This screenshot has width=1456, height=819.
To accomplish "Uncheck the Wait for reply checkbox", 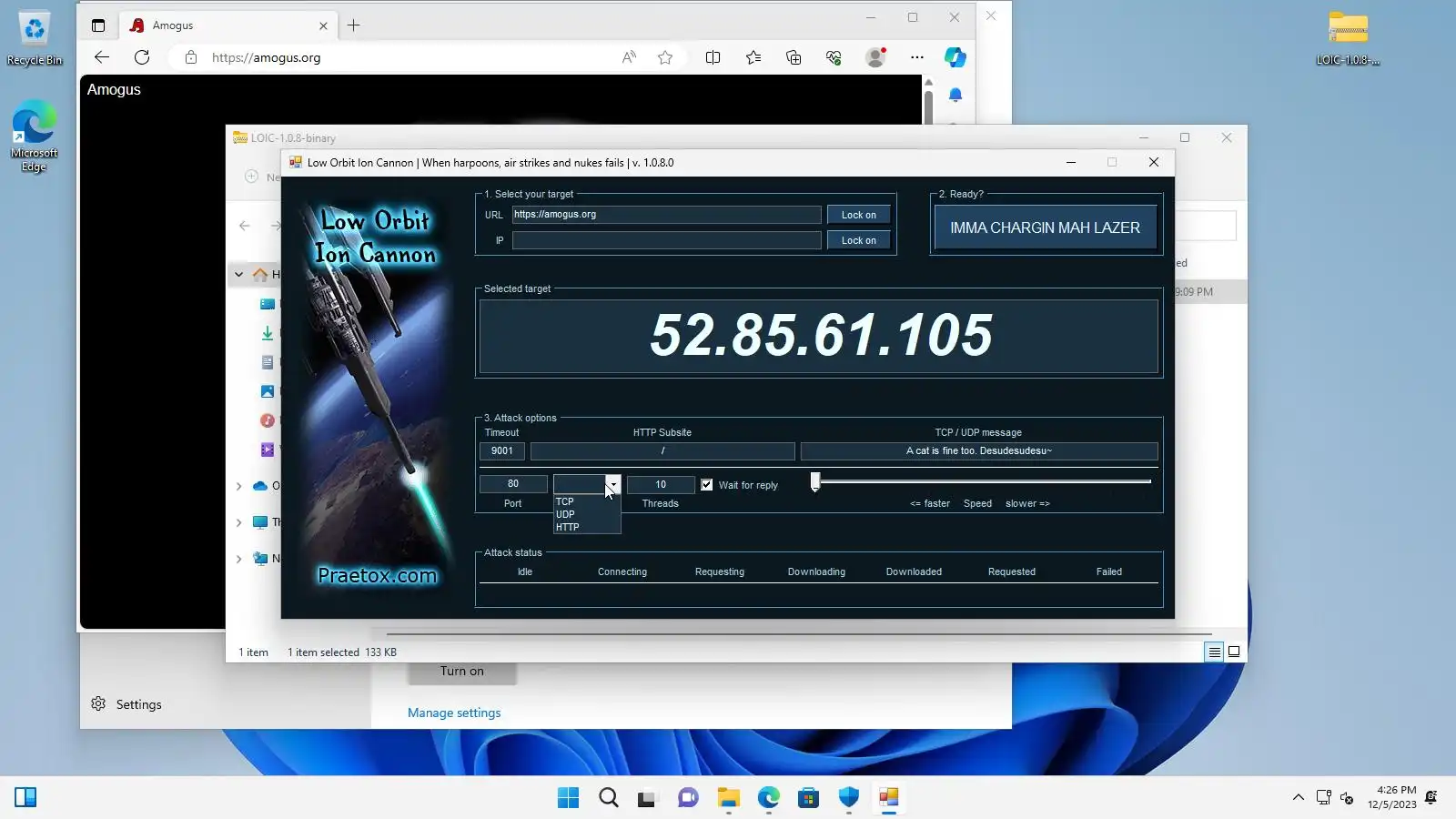I will [707, 485].
